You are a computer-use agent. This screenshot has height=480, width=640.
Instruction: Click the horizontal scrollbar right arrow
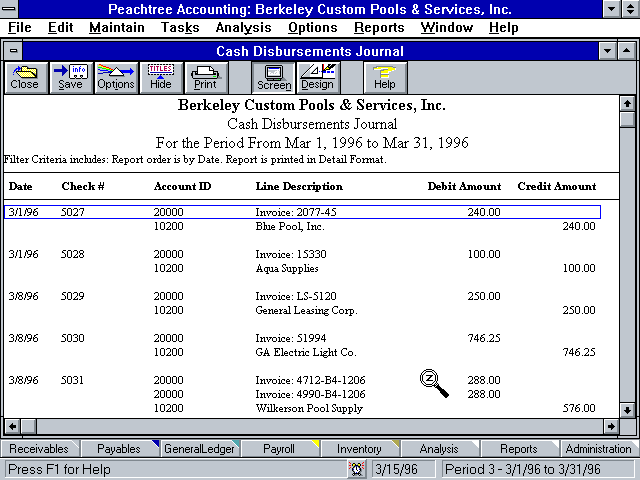coord(611,427)
